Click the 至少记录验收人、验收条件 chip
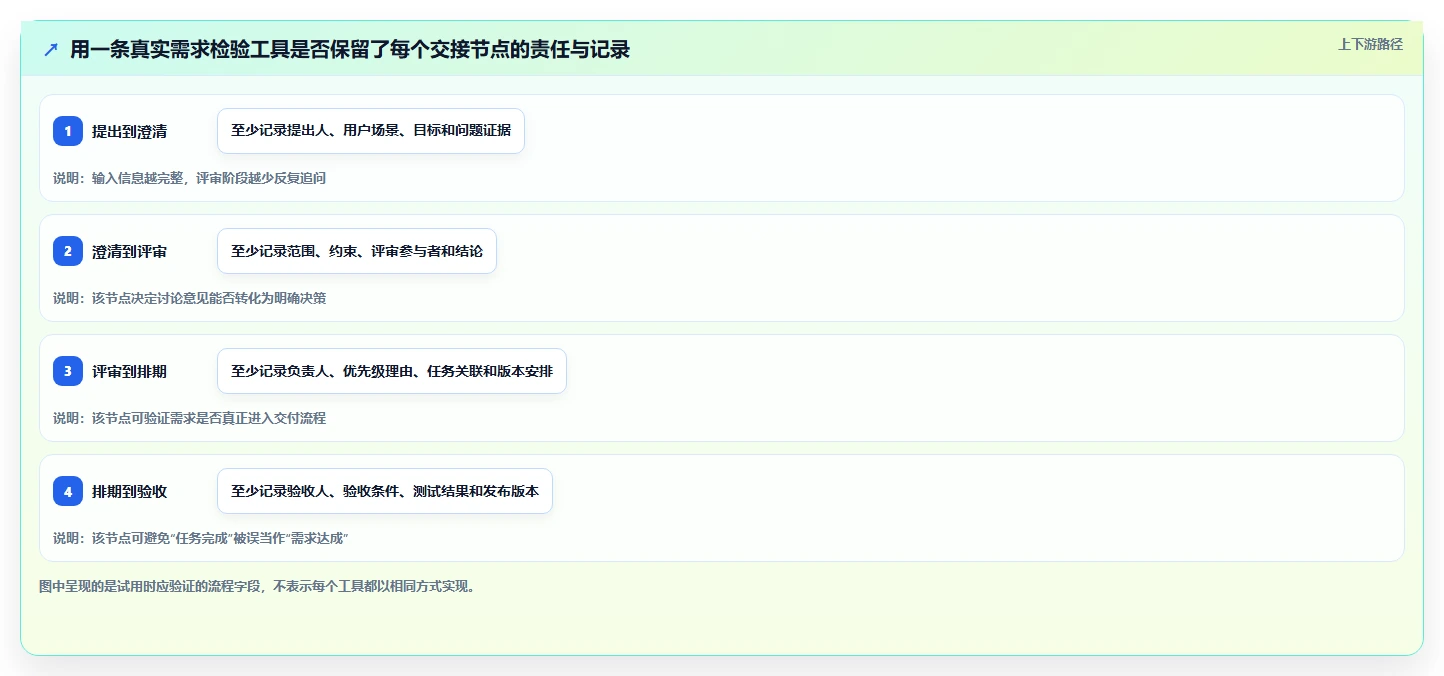1444x676 pixels. 385,491
